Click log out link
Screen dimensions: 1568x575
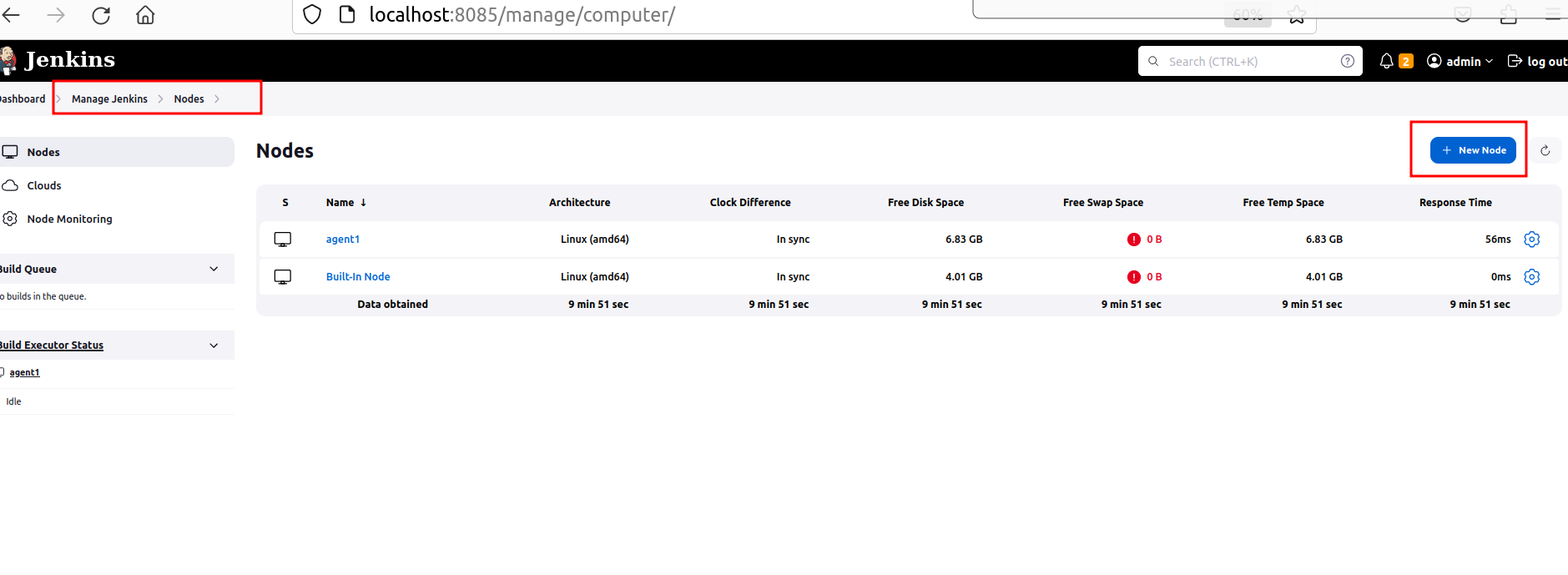(1537, 61)
